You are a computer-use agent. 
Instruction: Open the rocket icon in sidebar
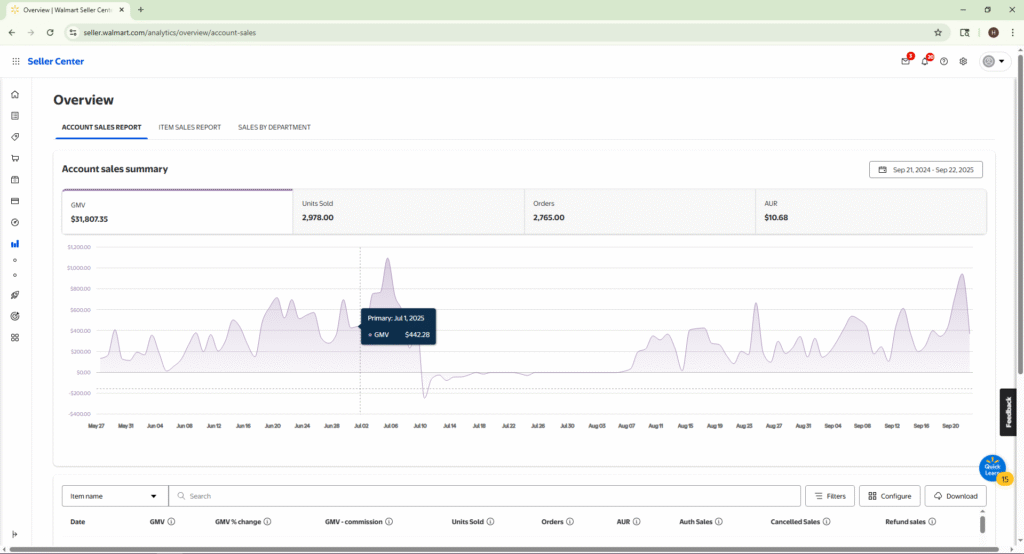(x=15, y=295)
